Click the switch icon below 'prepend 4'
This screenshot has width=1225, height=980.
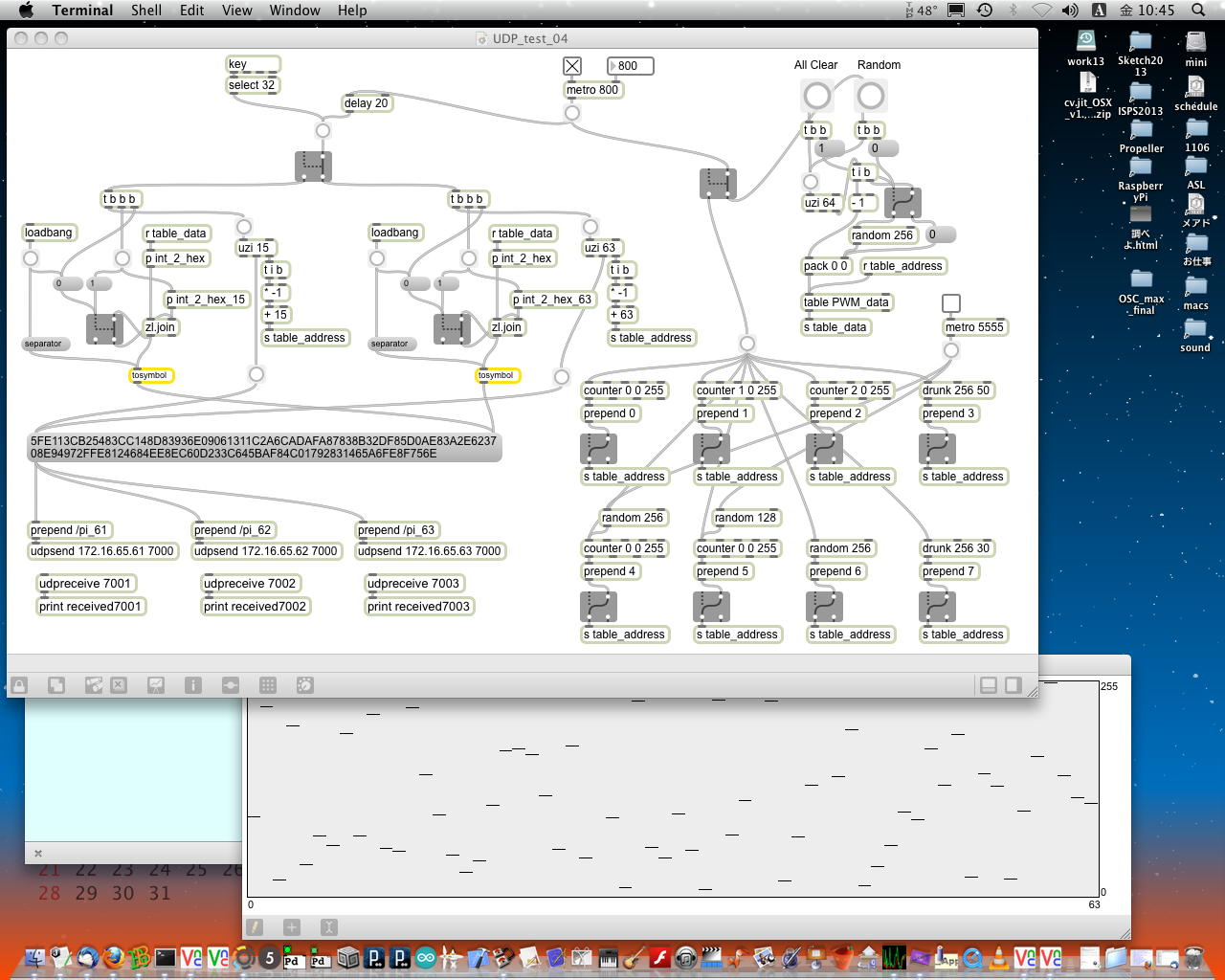(x=598, y=605)
